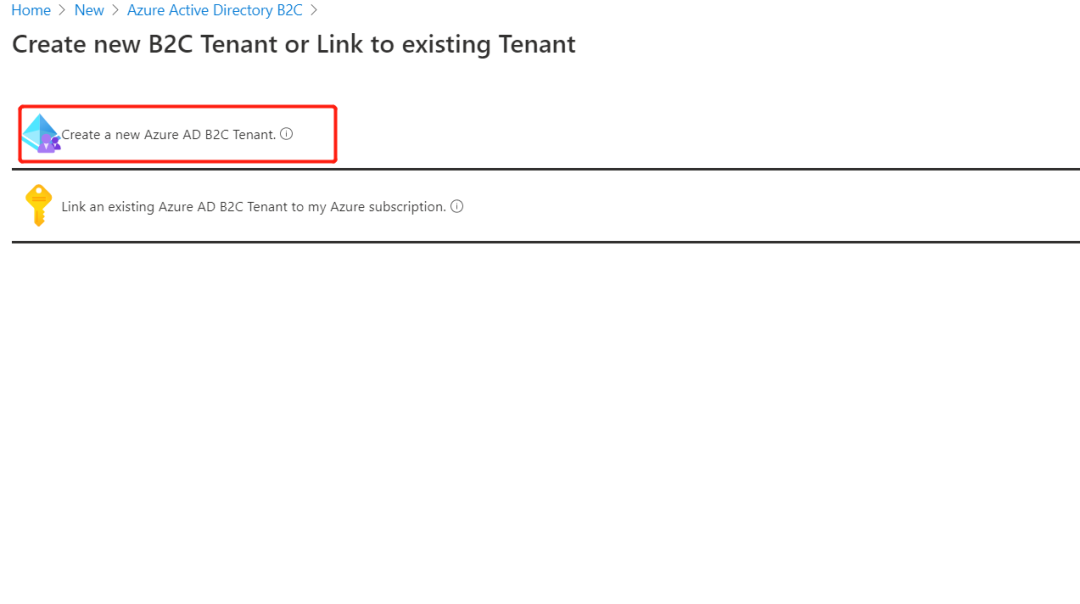Select Create a new Azure AD B2C Tenant
1080x604 pixels.
pyautogui.click(x=168, y=134)
